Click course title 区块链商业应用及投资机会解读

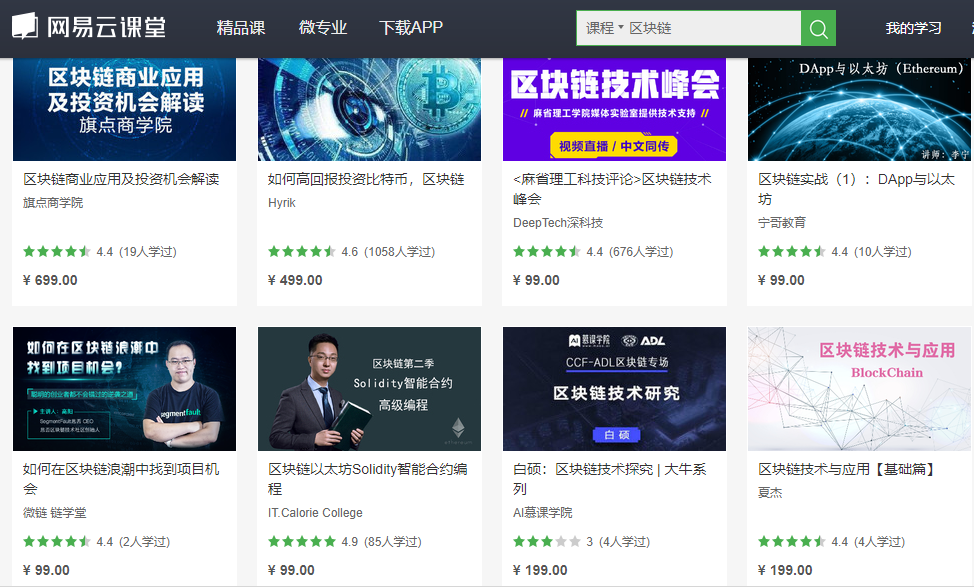tap(121, 179)
